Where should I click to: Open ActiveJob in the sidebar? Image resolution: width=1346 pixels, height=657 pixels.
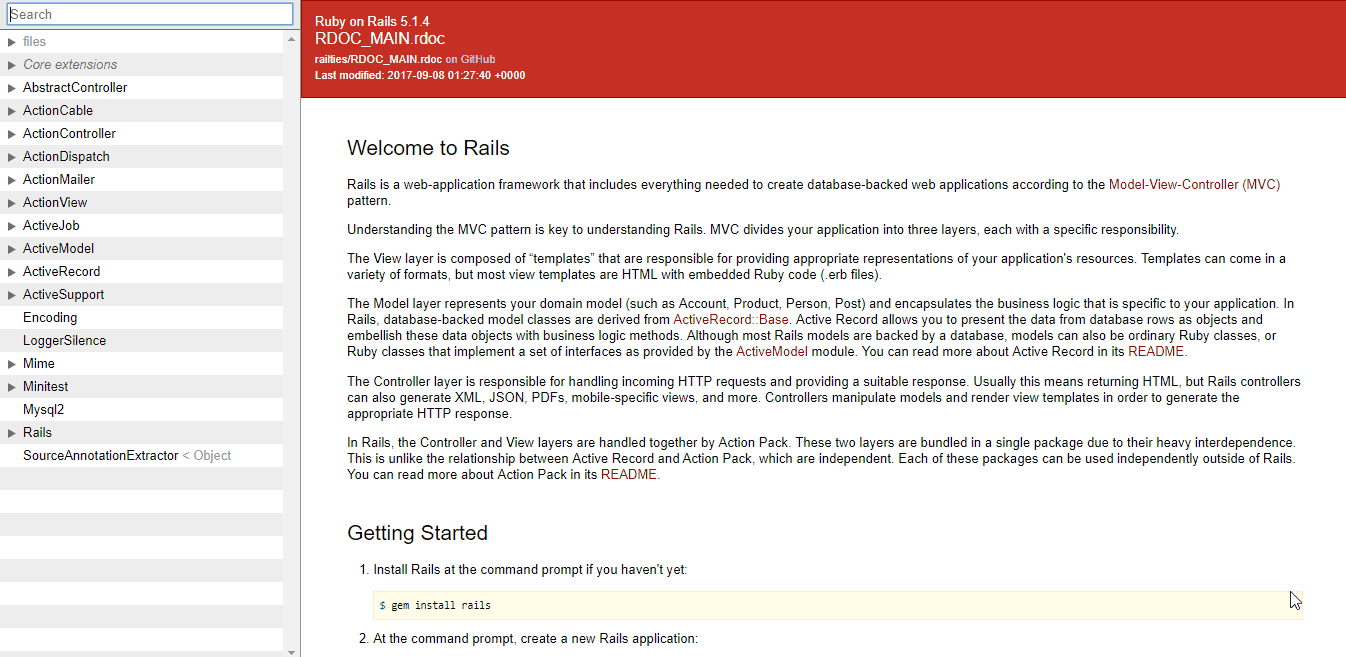coord(51,226)
